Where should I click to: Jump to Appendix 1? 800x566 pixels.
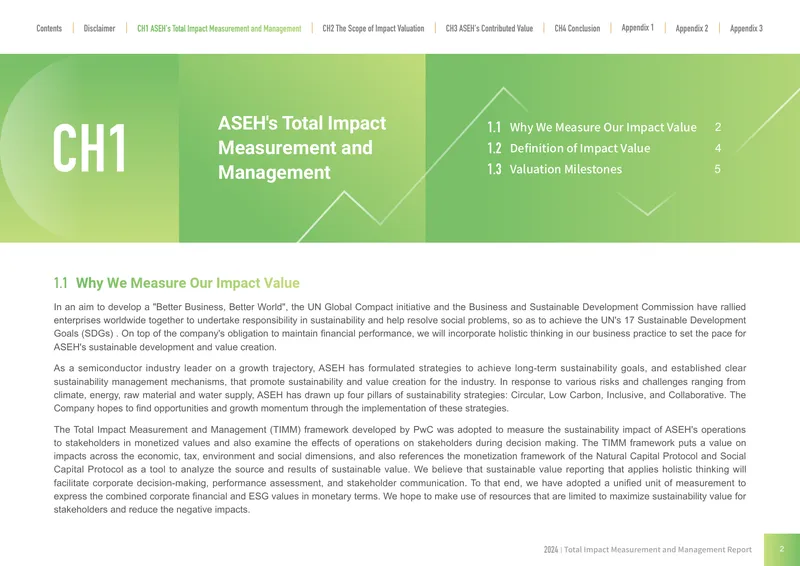pyautogui.click(x=637, y=28)
